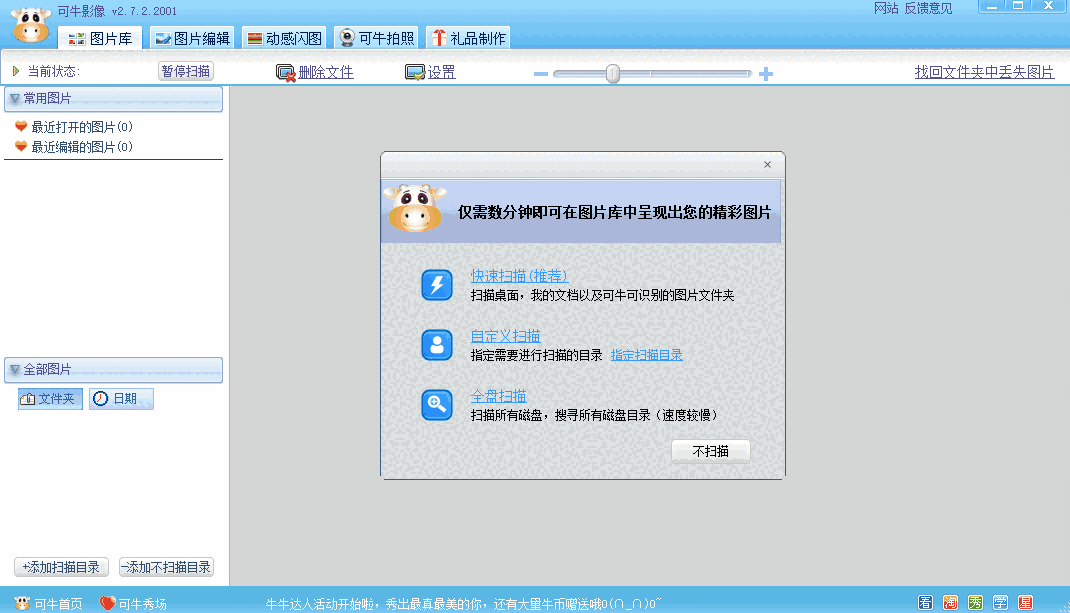Click the 淘 icon in the status bar

950,602
